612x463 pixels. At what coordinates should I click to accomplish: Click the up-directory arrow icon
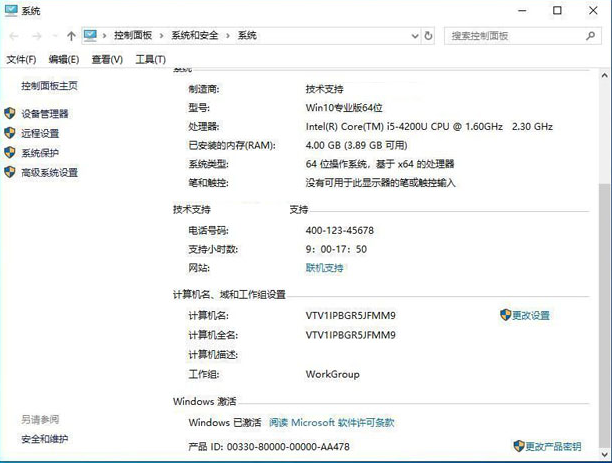pos(71,36)
